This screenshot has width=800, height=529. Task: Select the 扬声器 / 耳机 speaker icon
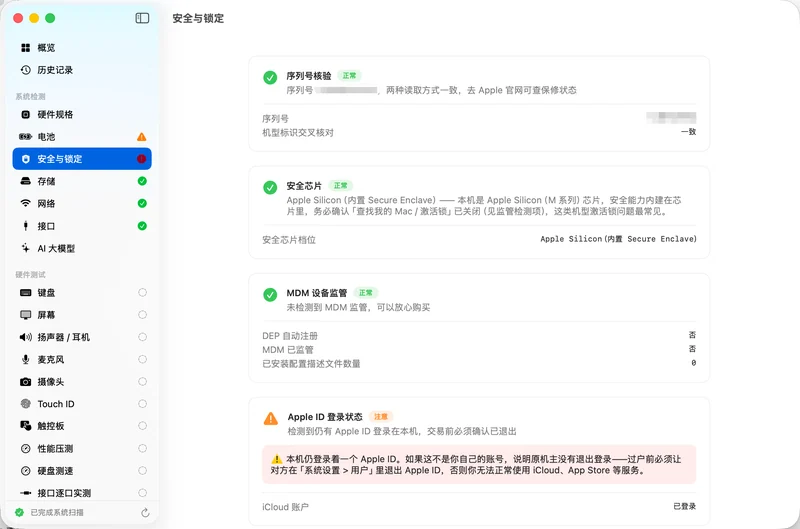26,337
